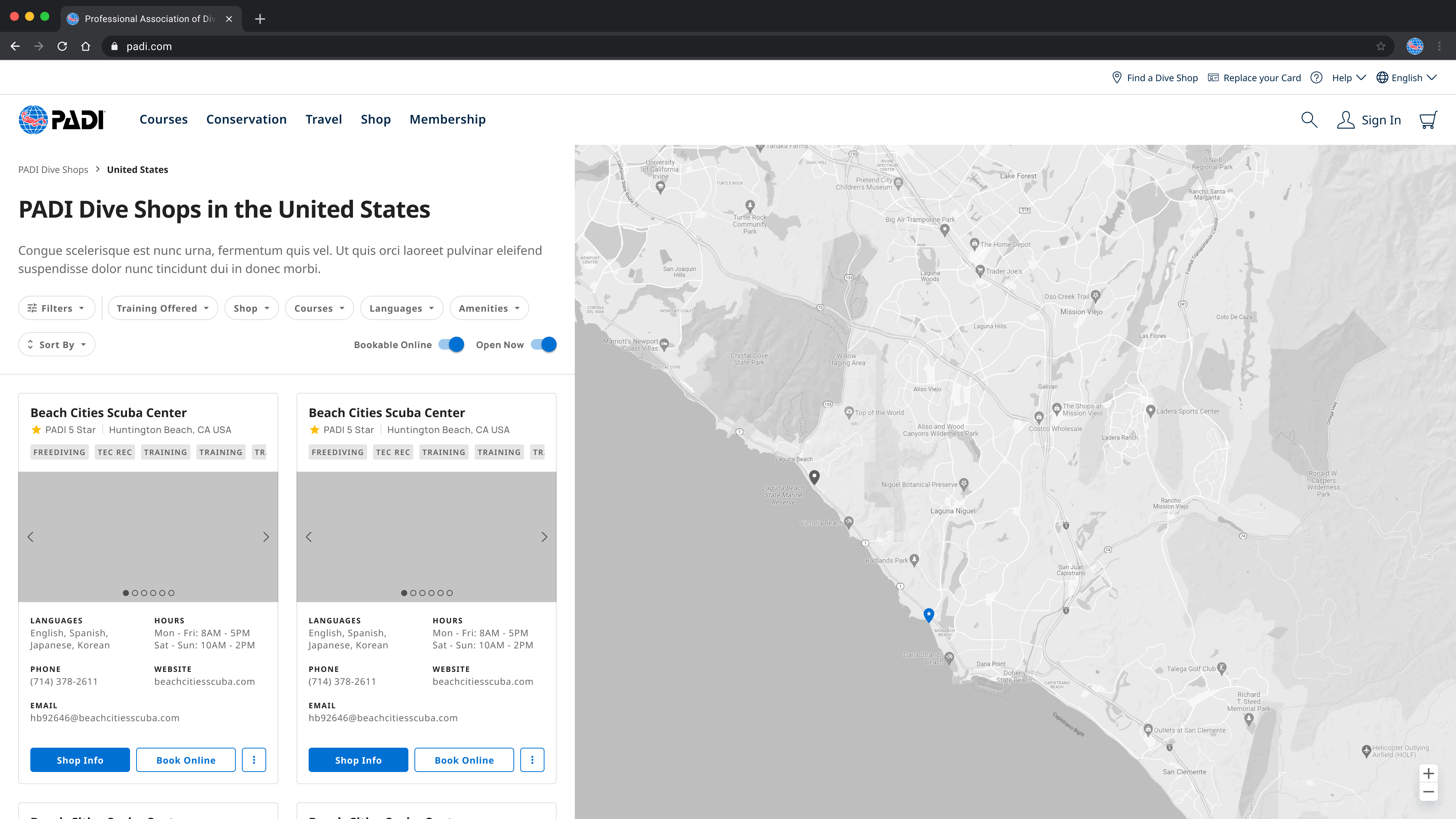
Task: Zoom in on the map with plus
Action: point(1428,773)
